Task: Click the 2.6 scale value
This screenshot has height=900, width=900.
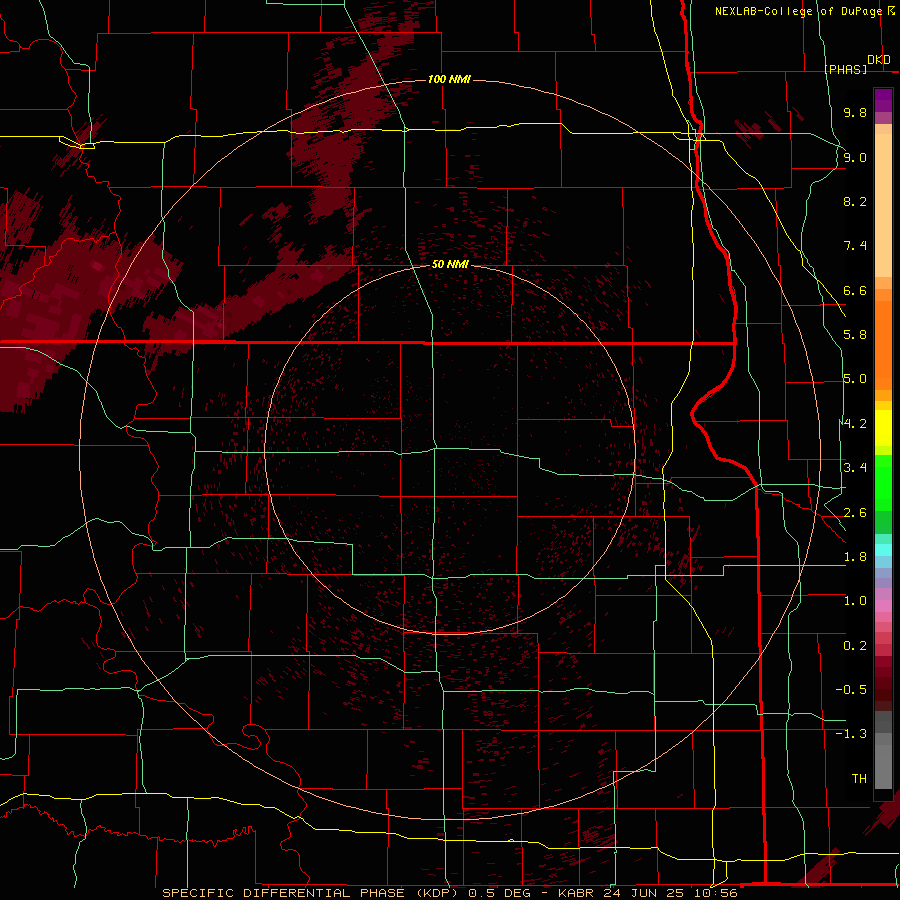Action: 855,513
